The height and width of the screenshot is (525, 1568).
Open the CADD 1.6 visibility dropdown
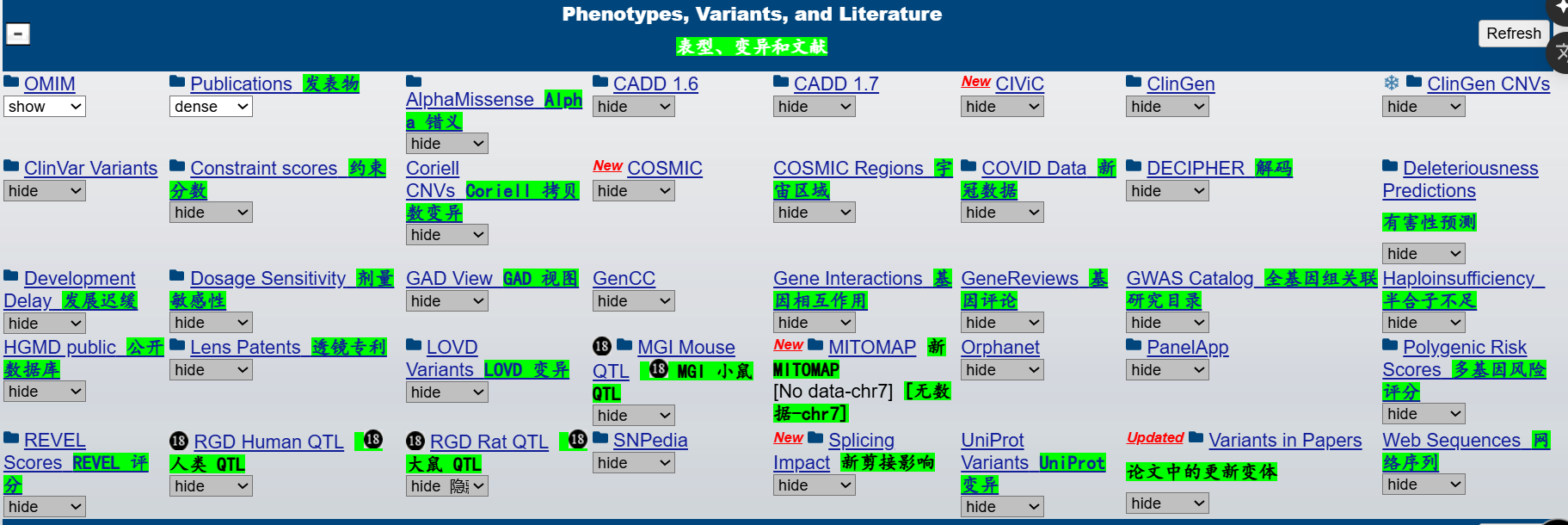(634, 107)
